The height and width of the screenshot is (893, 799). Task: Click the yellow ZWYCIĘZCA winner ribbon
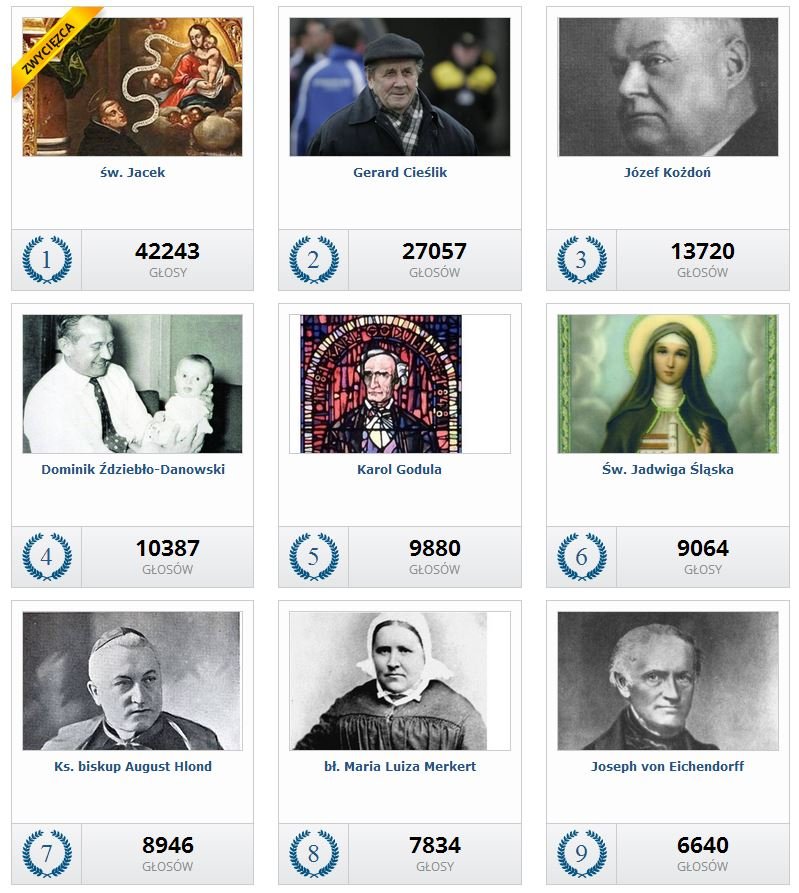point(50,48)
